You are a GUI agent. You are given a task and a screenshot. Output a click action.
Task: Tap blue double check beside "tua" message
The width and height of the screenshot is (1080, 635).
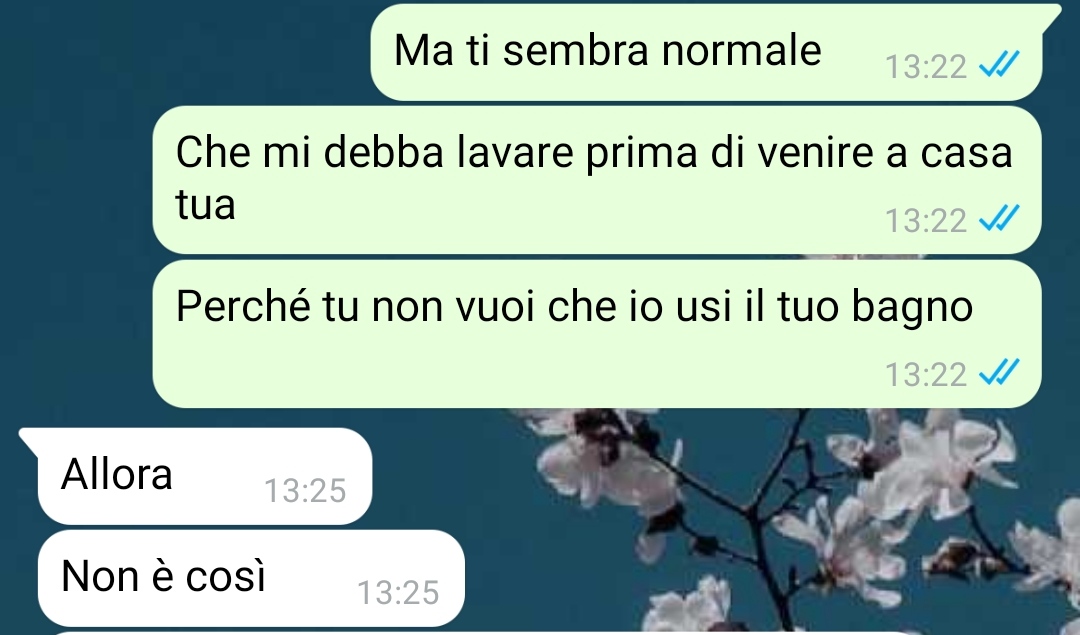[999, 220]
